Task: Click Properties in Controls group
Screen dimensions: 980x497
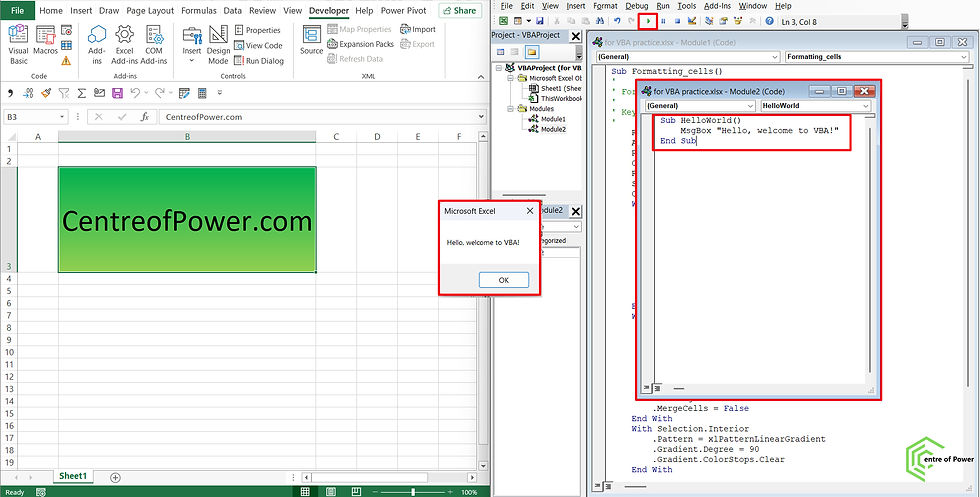Action: [x=258, y=30]
